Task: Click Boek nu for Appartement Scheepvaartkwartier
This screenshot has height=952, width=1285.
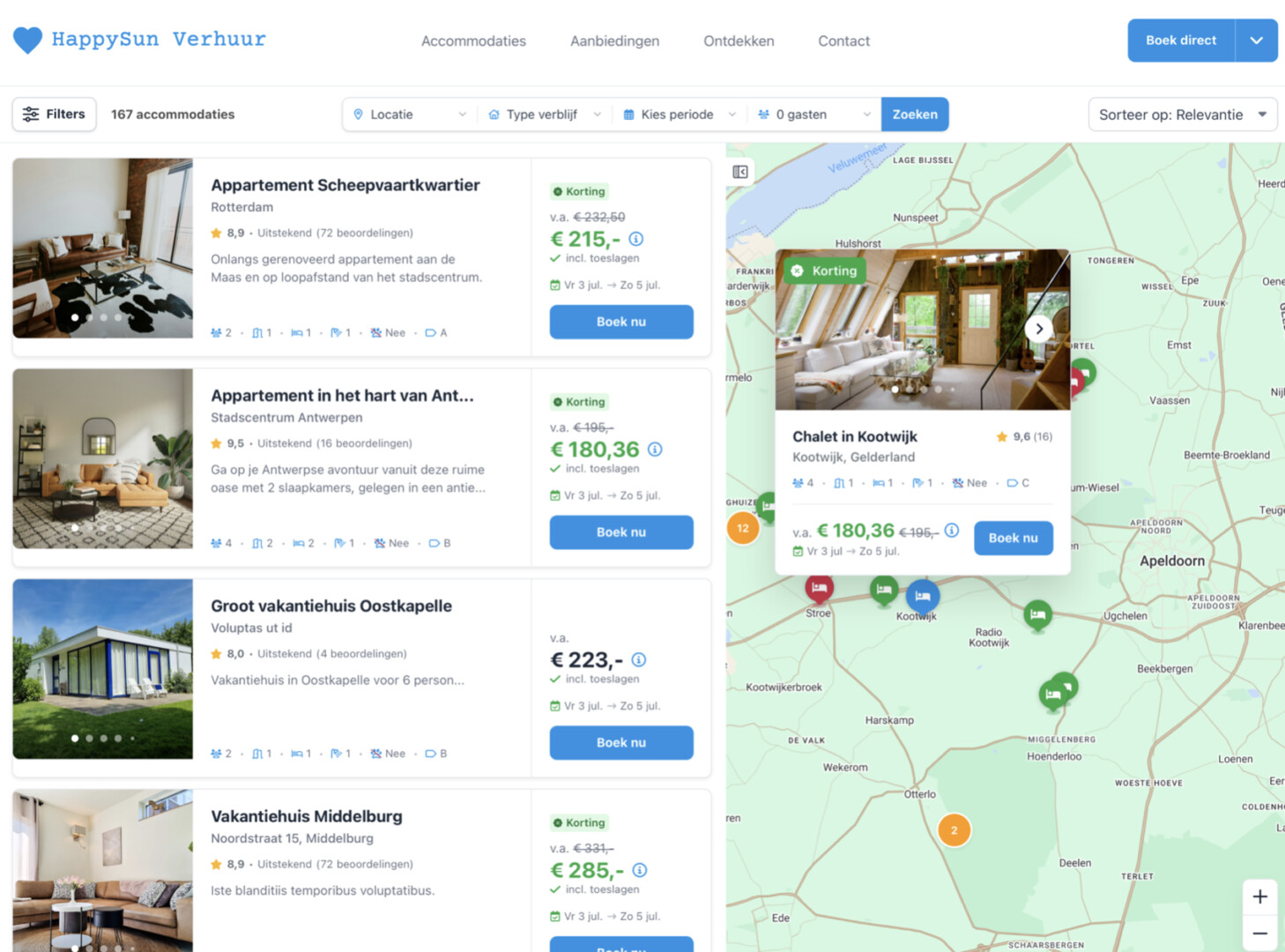Action: [x=621, y=322]
